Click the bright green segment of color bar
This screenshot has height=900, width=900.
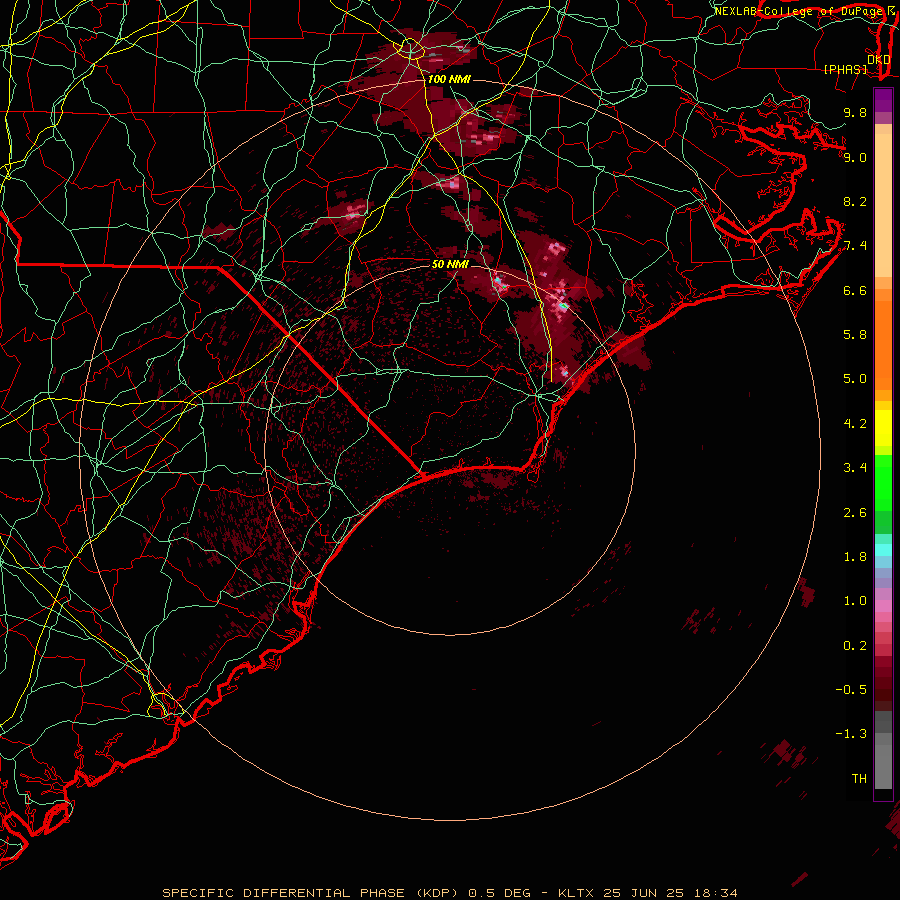click(883, 482)
